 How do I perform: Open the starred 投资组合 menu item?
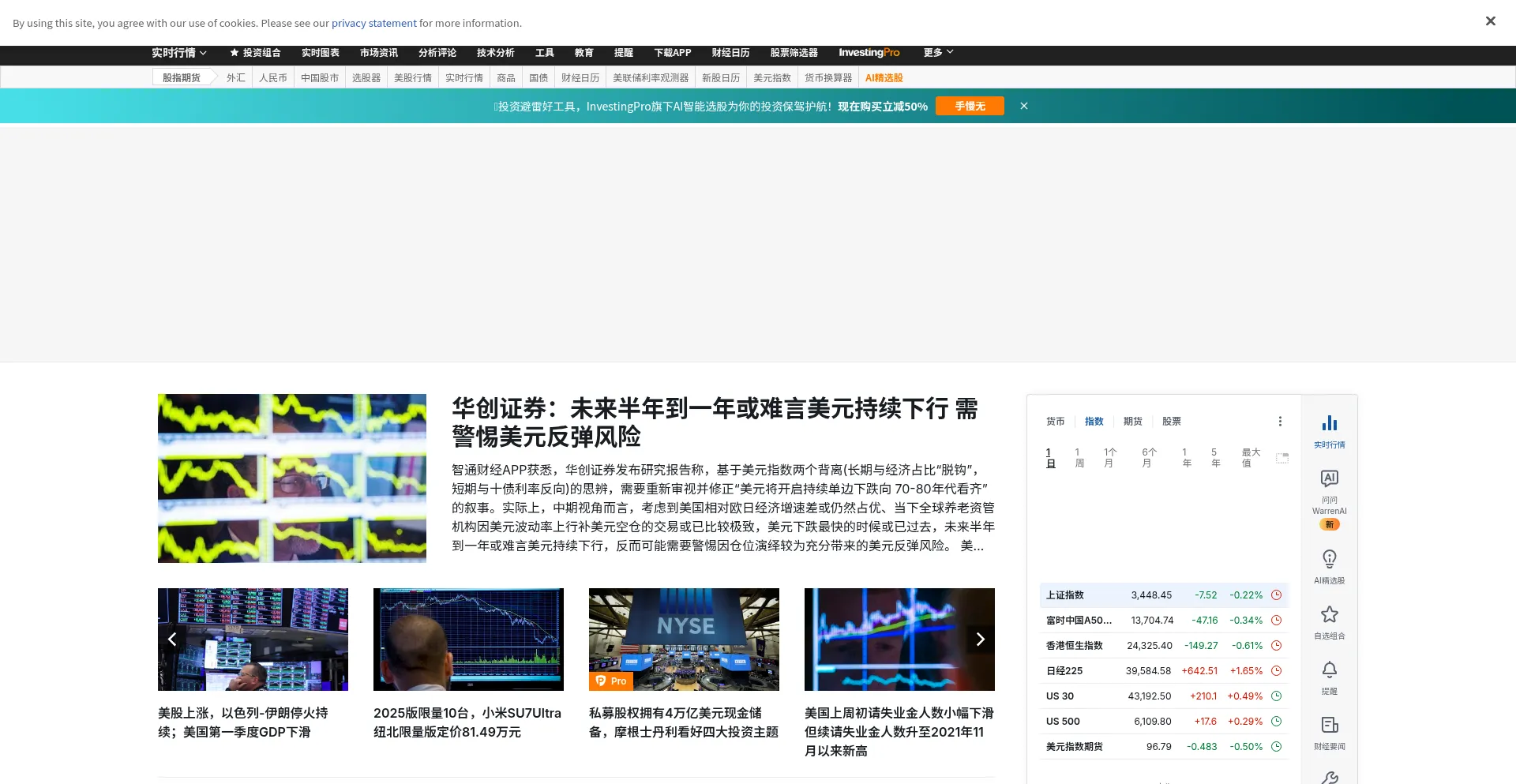[x=255, y=53]
